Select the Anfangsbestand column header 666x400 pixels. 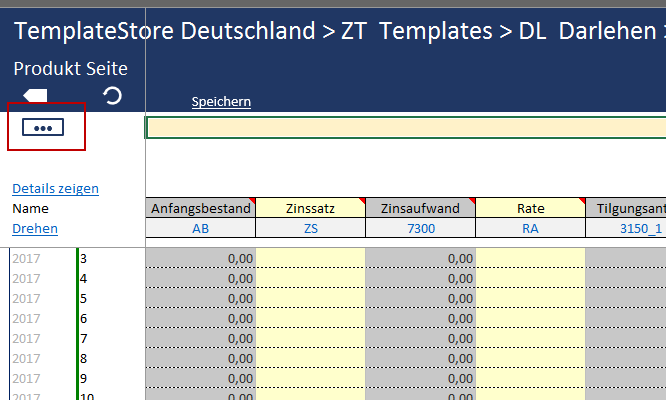(x=200, y=208)
